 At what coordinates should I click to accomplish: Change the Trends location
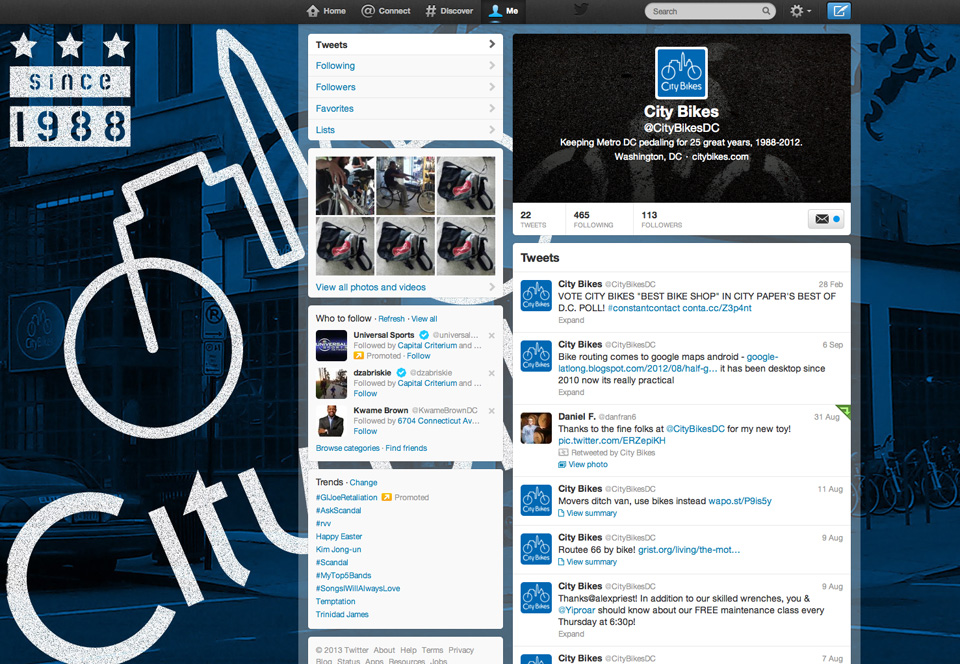click(364, 482)
